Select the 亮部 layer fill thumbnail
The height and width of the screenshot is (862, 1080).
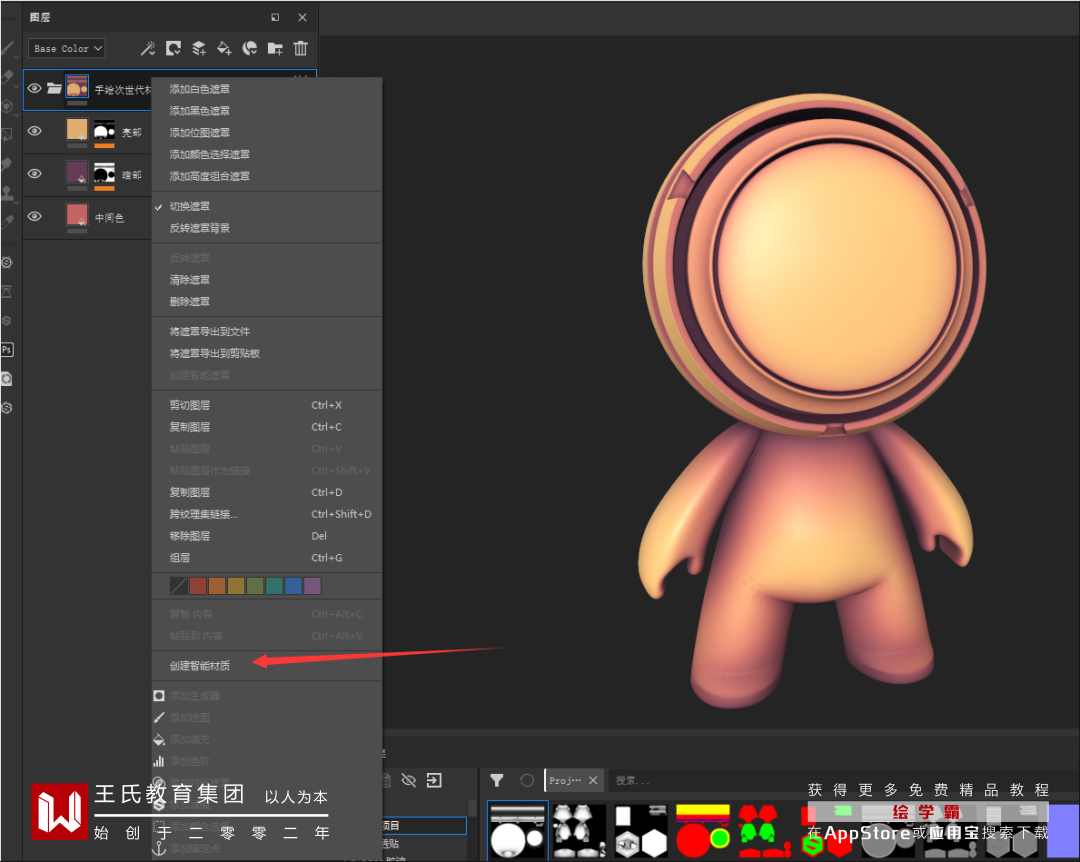[77, 130]
